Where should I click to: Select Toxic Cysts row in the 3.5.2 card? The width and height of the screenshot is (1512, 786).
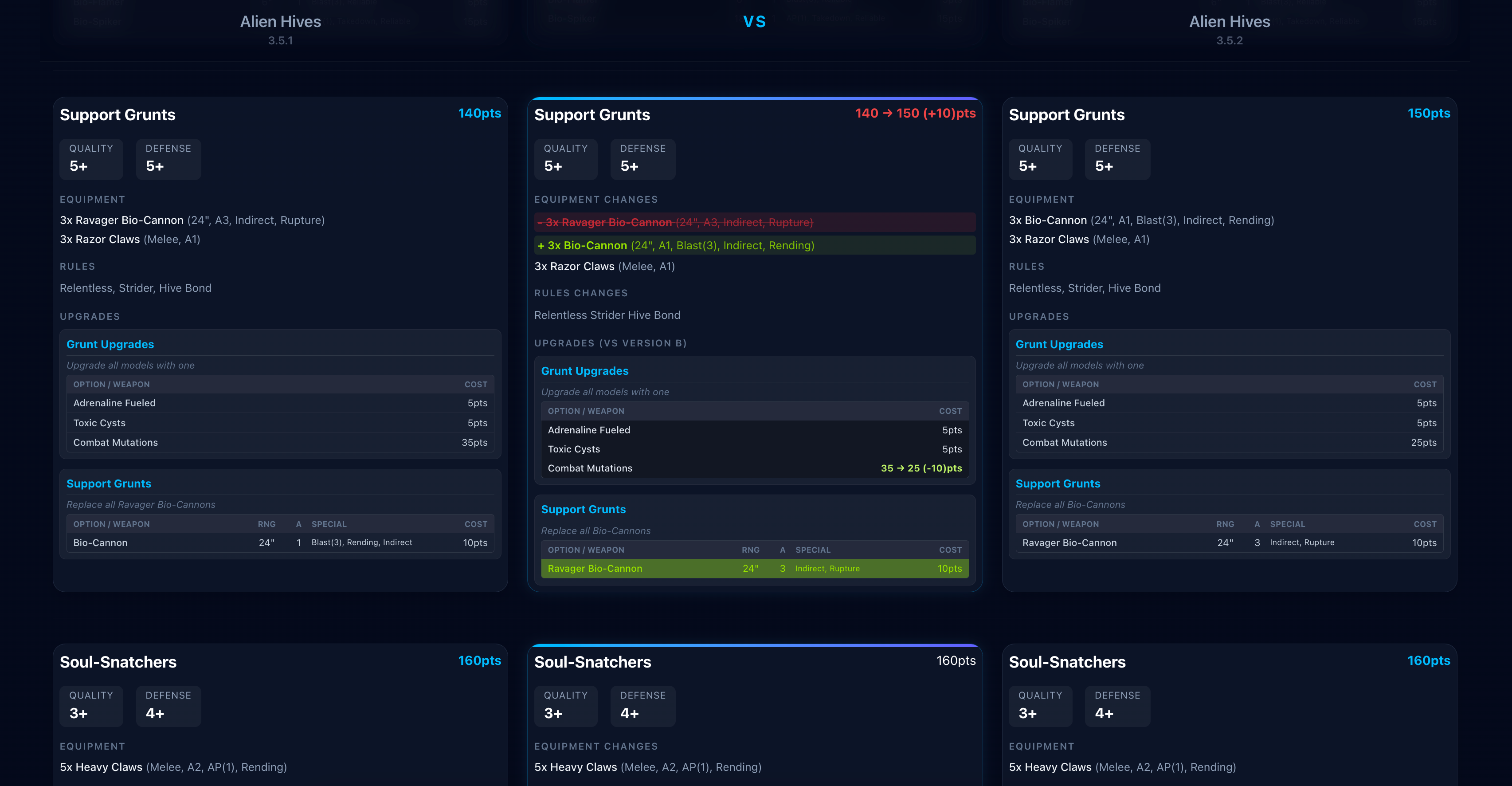(x=1229, y=423)
